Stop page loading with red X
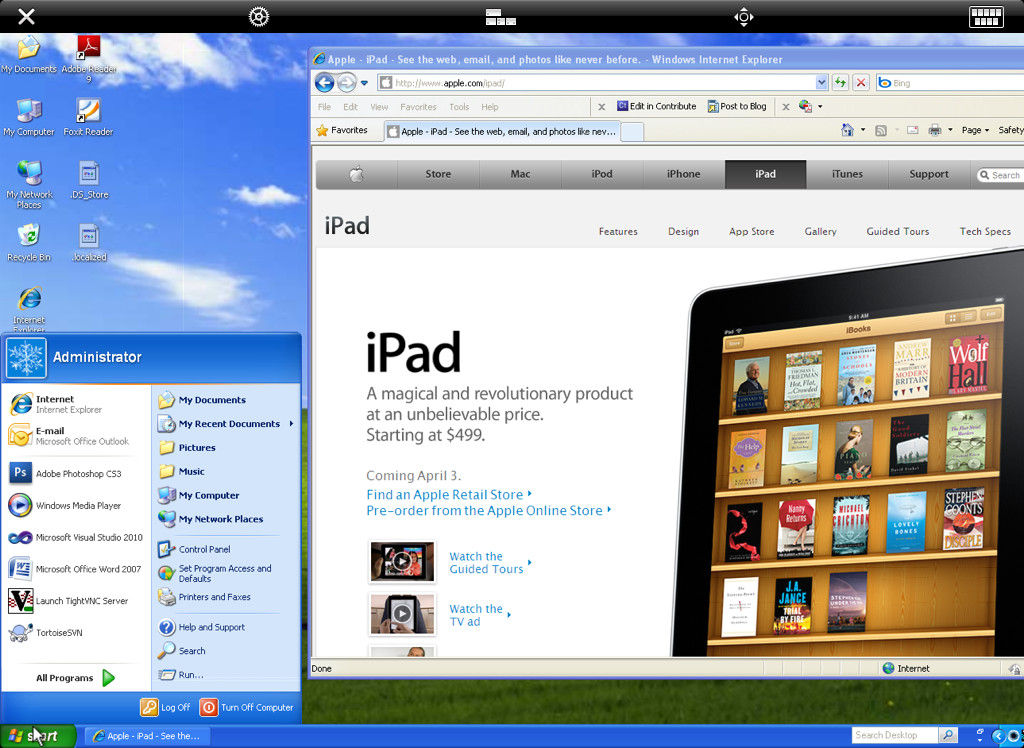The image size is (1024, 748). coord(861,82)
